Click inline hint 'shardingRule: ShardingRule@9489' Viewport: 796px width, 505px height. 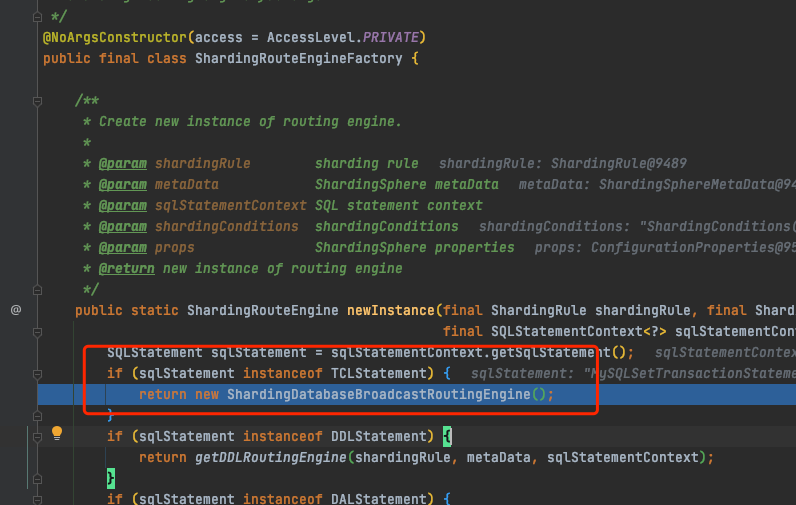[562, 163]
